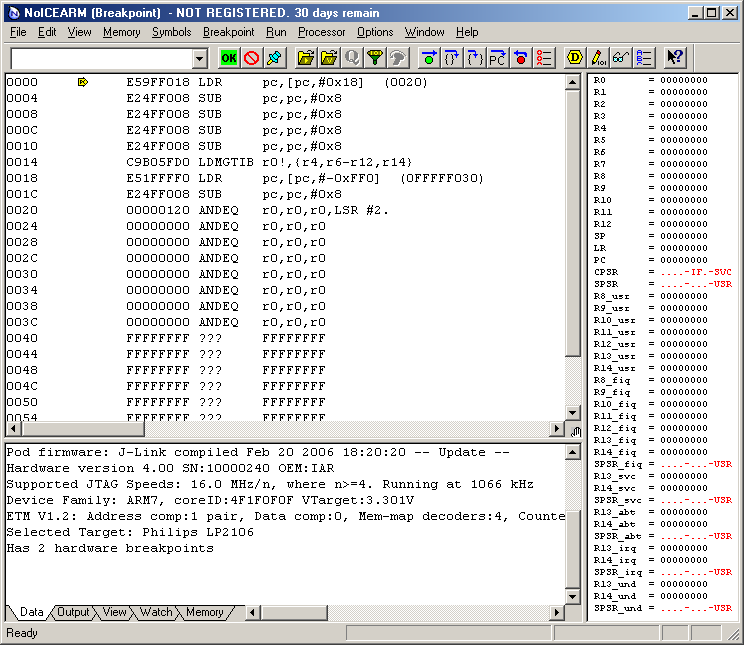This screenshot has height=645, width=744.
Task: Click the red cancel circle icon
Action: click(251, 58)
